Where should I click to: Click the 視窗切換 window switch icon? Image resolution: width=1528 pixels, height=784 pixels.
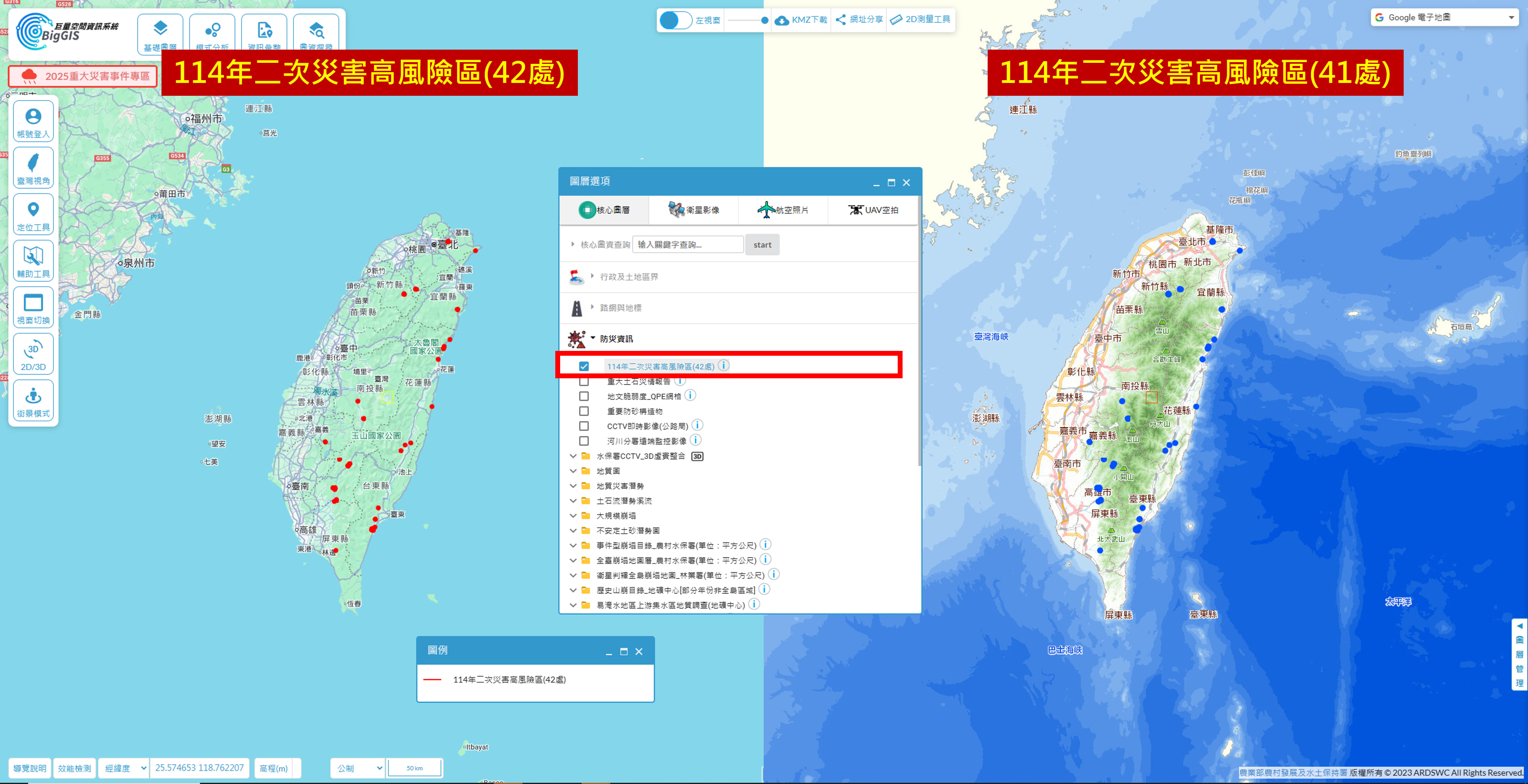33,307
